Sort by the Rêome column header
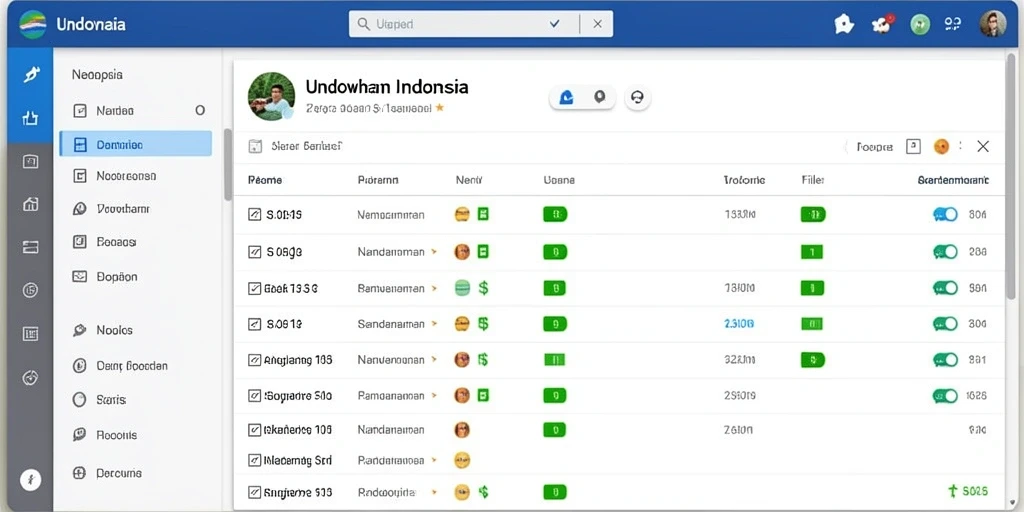The image size is (1024, 512). pos(265,180)
